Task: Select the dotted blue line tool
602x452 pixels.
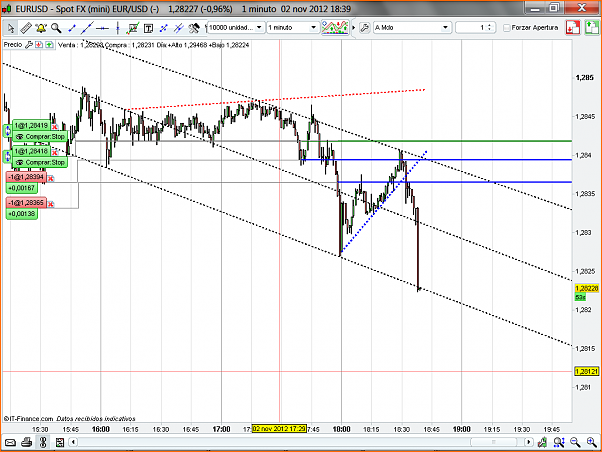Action: coord(164,28)
